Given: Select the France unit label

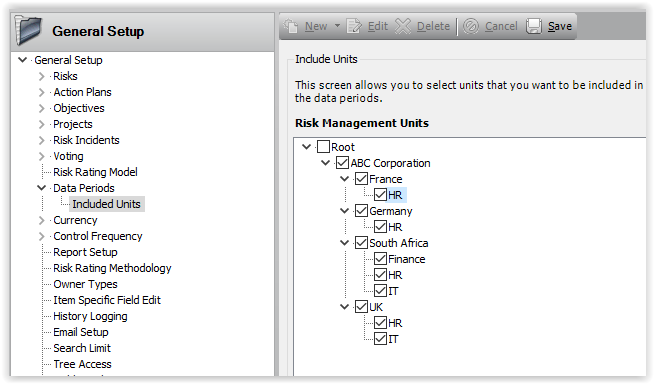Looking at the screenshot, I should click(x=386, y=179).
